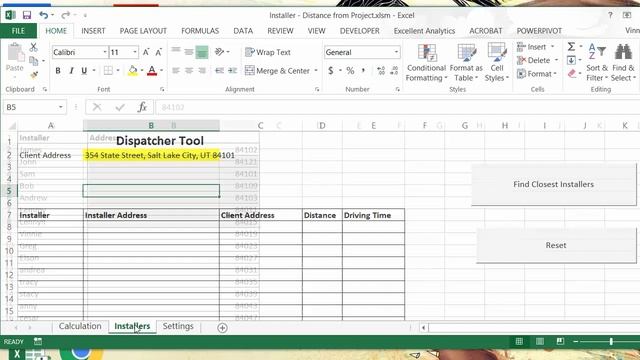Click Find Closest Installers button
The width and height of the screenshot is (640, 360).
coord(553,184)
